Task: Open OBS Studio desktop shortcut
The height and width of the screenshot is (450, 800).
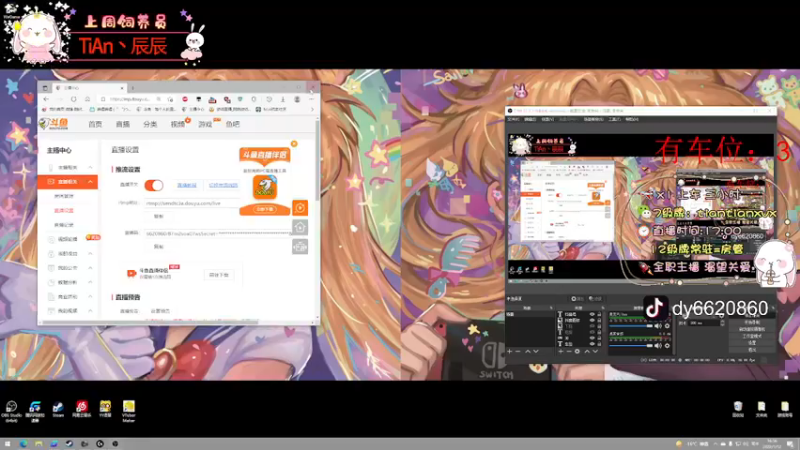Action: point(11,411)
